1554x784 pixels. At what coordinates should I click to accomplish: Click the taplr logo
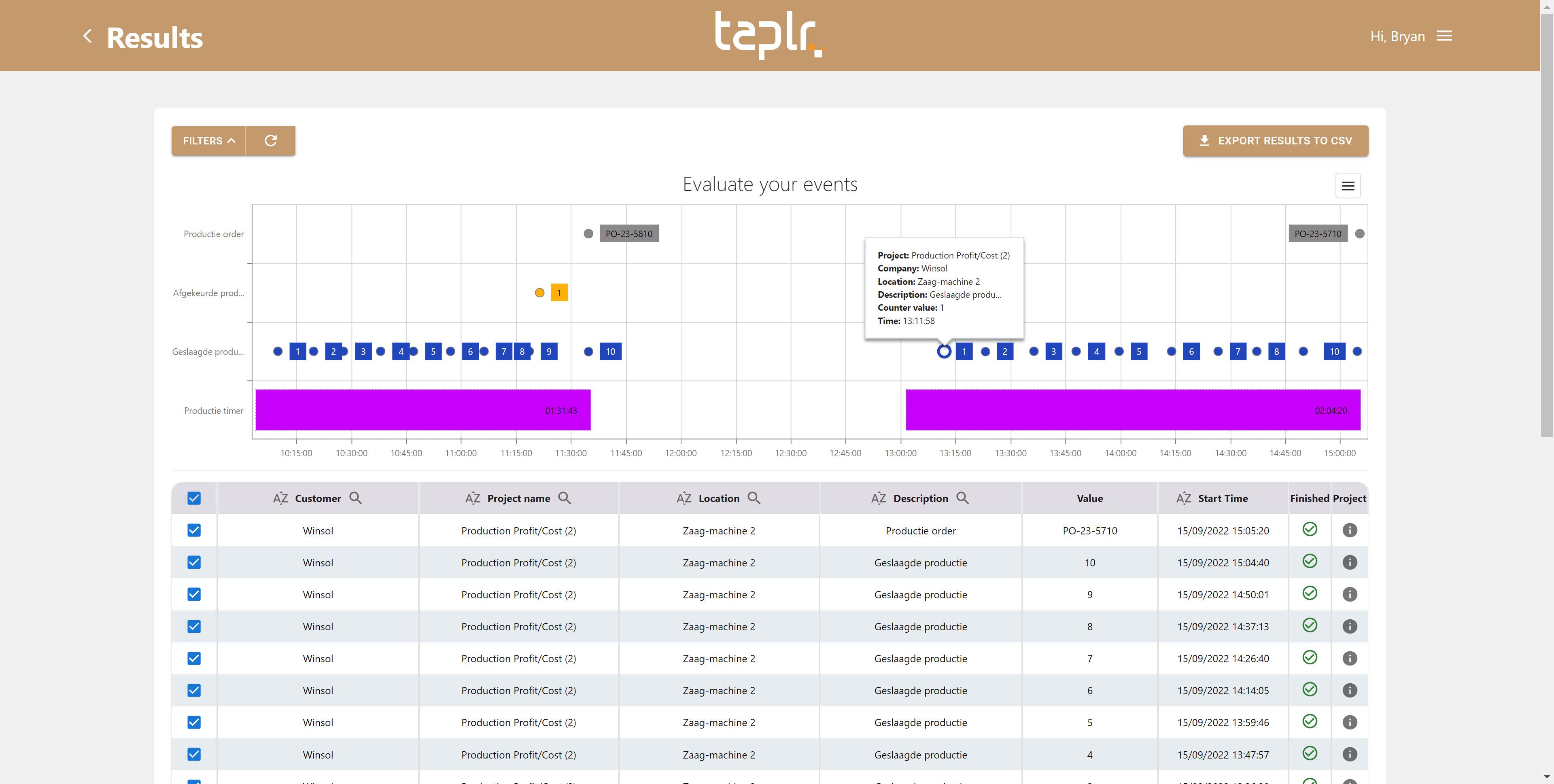[x=769, y=35]
